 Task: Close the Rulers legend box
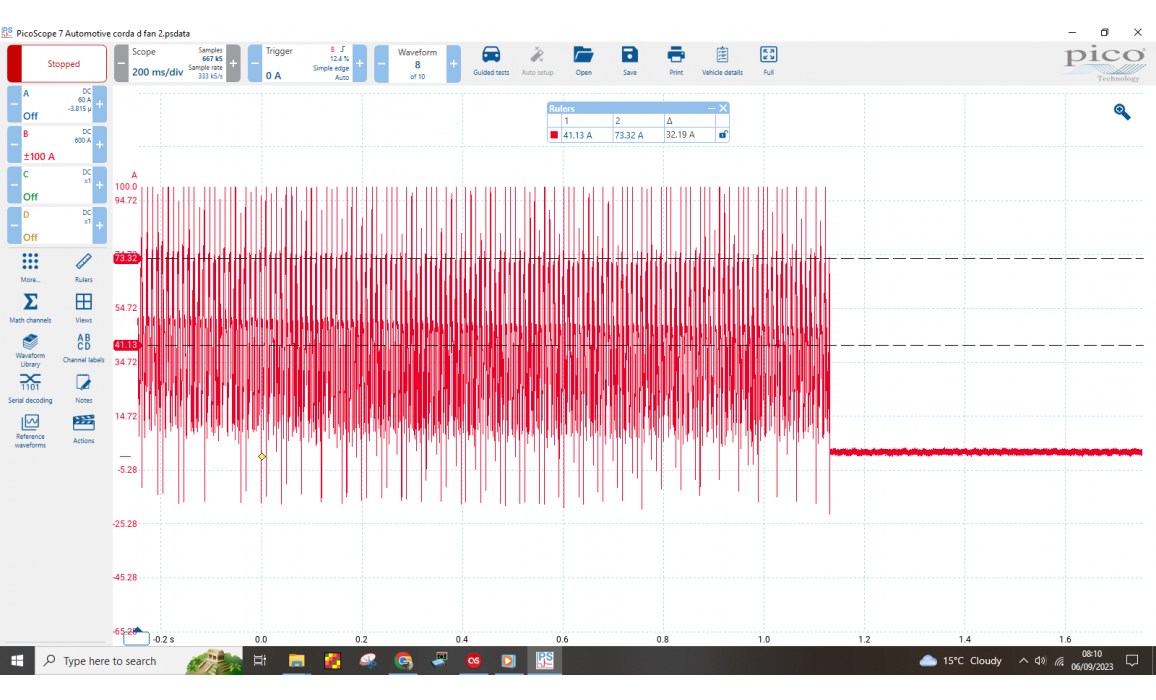point(723,108)
